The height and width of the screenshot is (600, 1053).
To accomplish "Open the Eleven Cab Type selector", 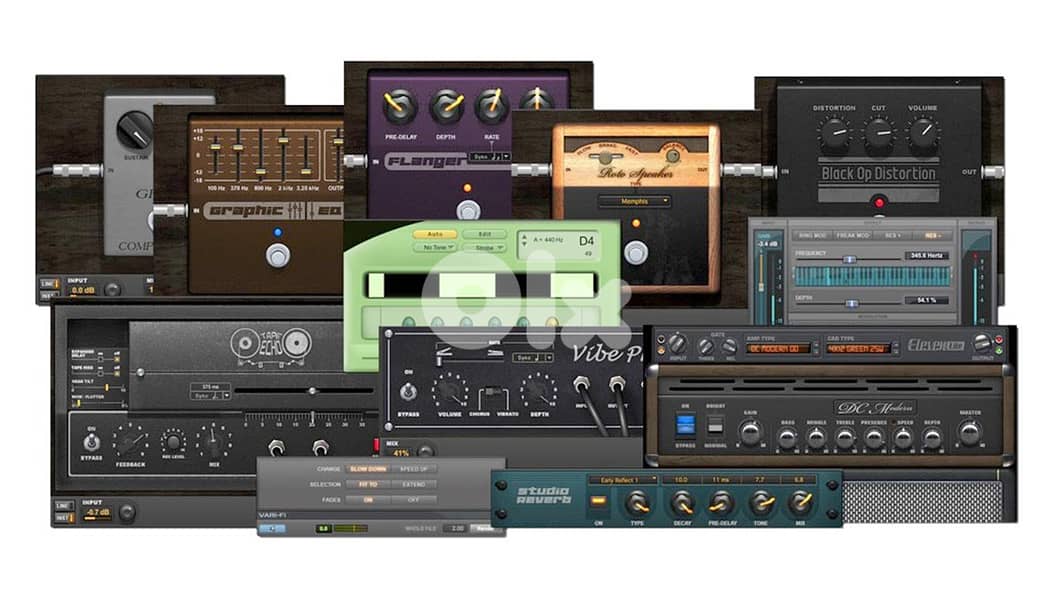I will tap(860, 349).
